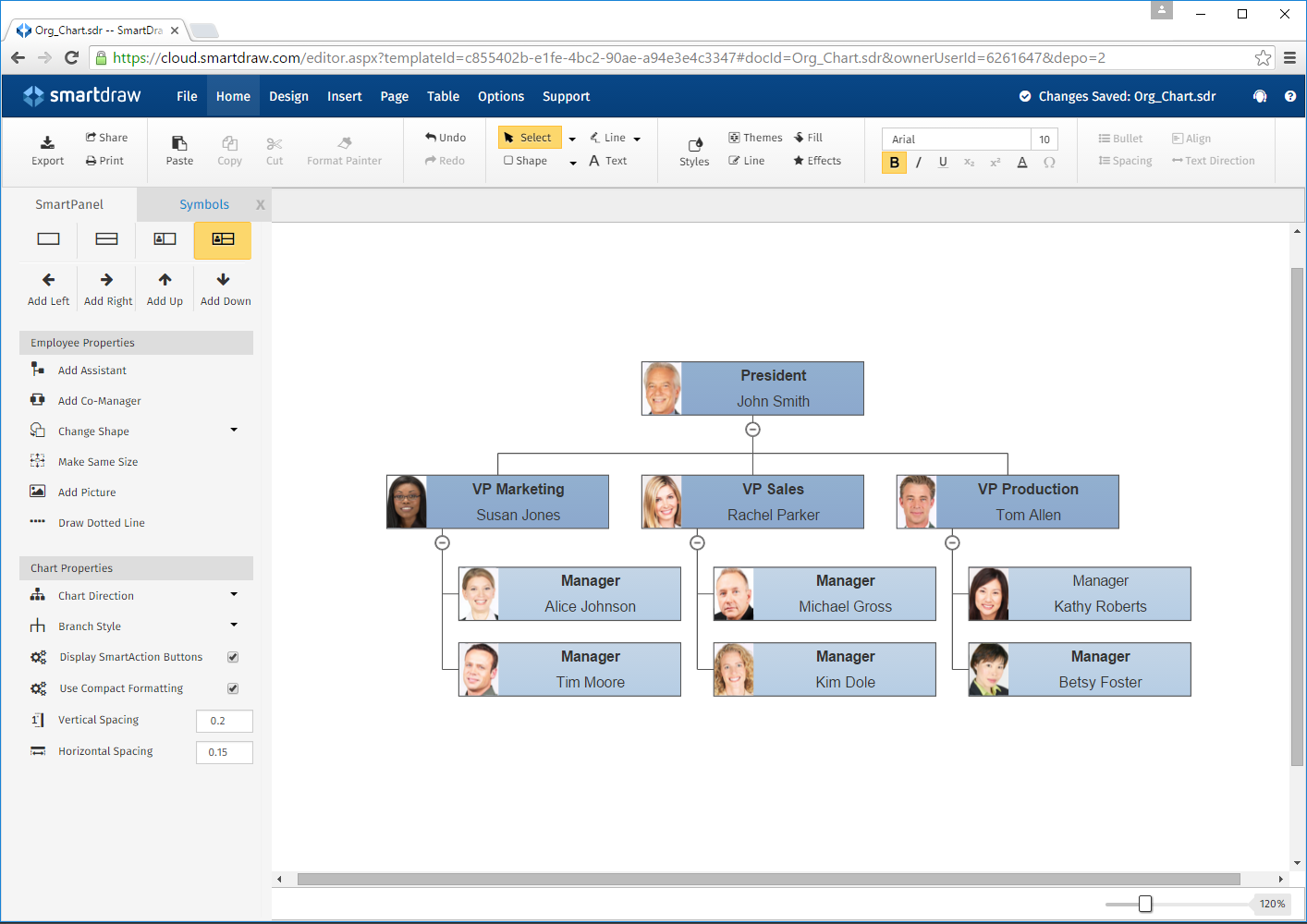This screenshot has height=924, width=1307.
Task: Click the Paste icon
Action: coord(178,146)
